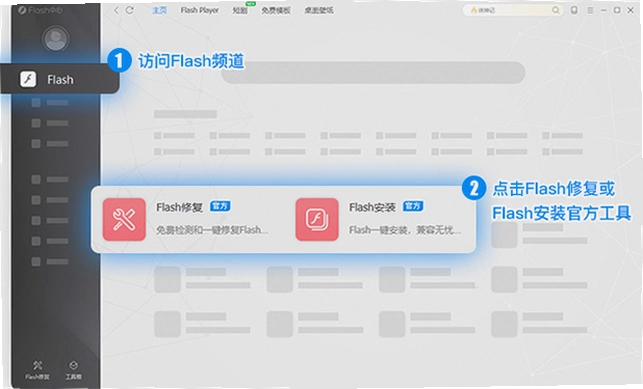Viewport: 643px width, 389px height.
Task: Click the search magnifier icon
Action: 556,10
